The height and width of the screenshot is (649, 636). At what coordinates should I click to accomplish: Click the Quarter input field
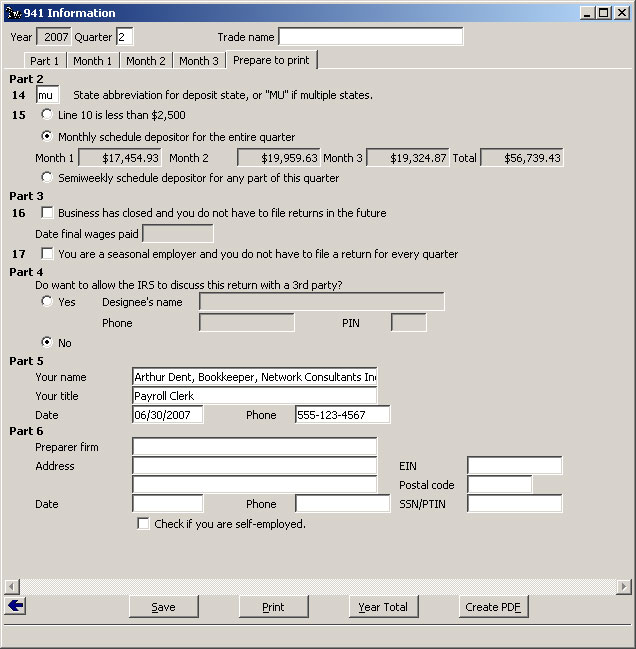tap(125, 37)
